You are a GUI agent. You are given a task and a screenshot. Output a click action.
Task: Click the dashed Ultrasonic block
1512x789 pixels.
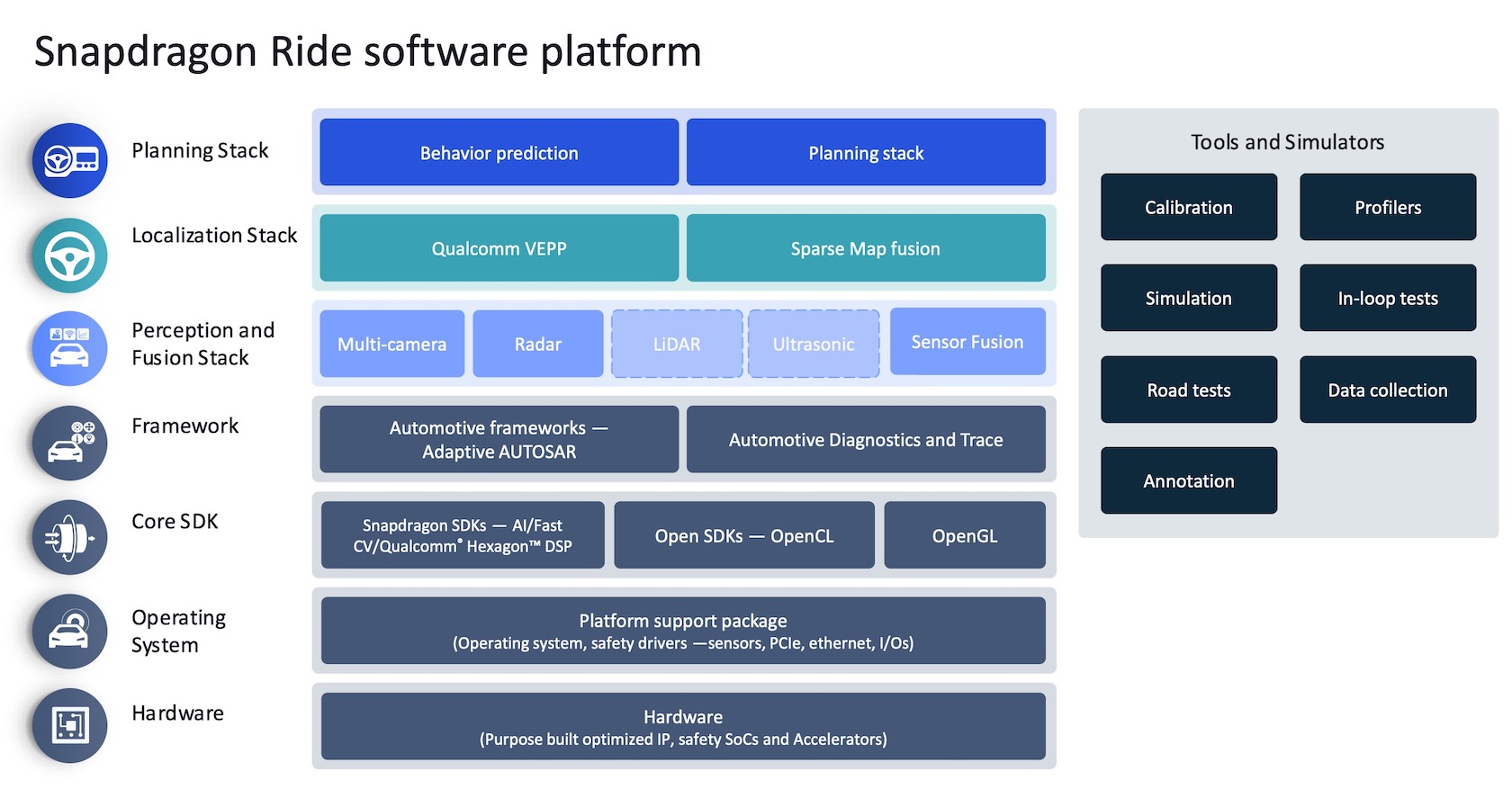point(814,344)
